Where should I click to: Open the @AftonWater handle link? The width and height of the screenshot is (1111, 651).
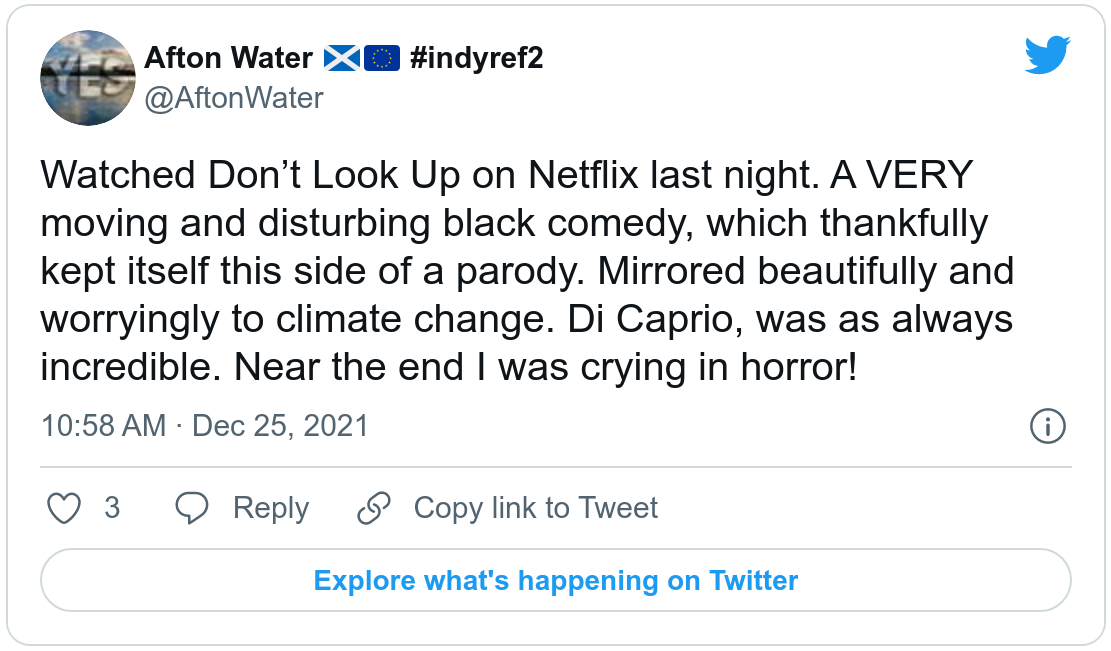click(234, 97)
